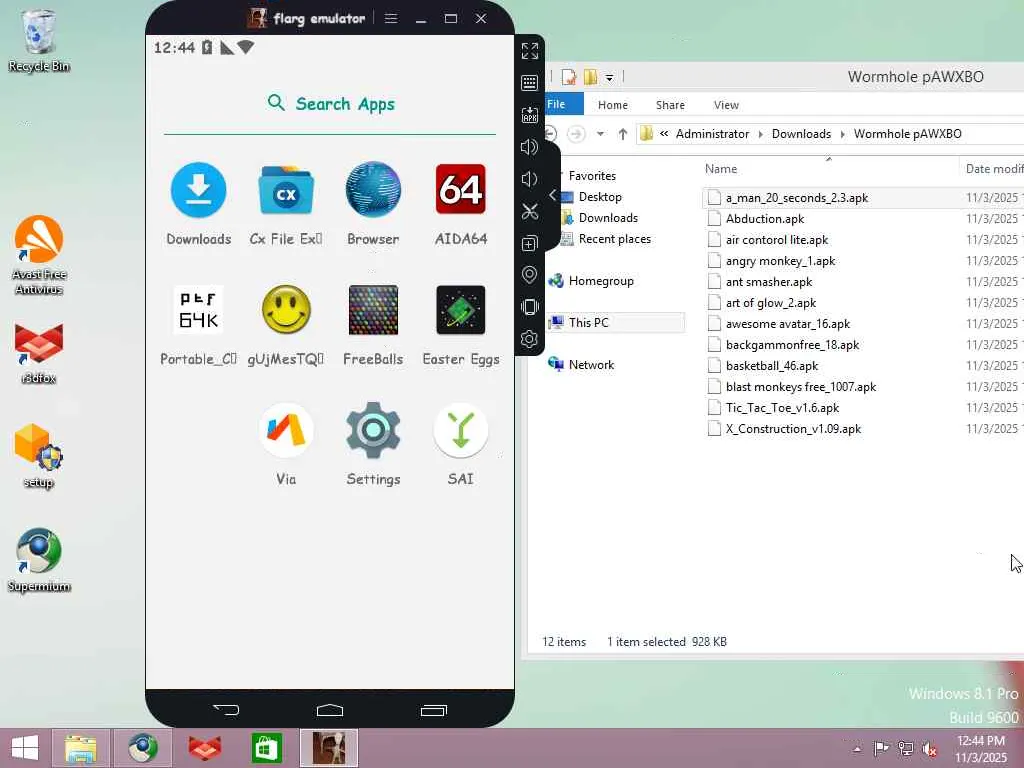Launch the AIDA64 app
Image resolution: width=1024 pixels, height=768 pixels.
point(460,190)
